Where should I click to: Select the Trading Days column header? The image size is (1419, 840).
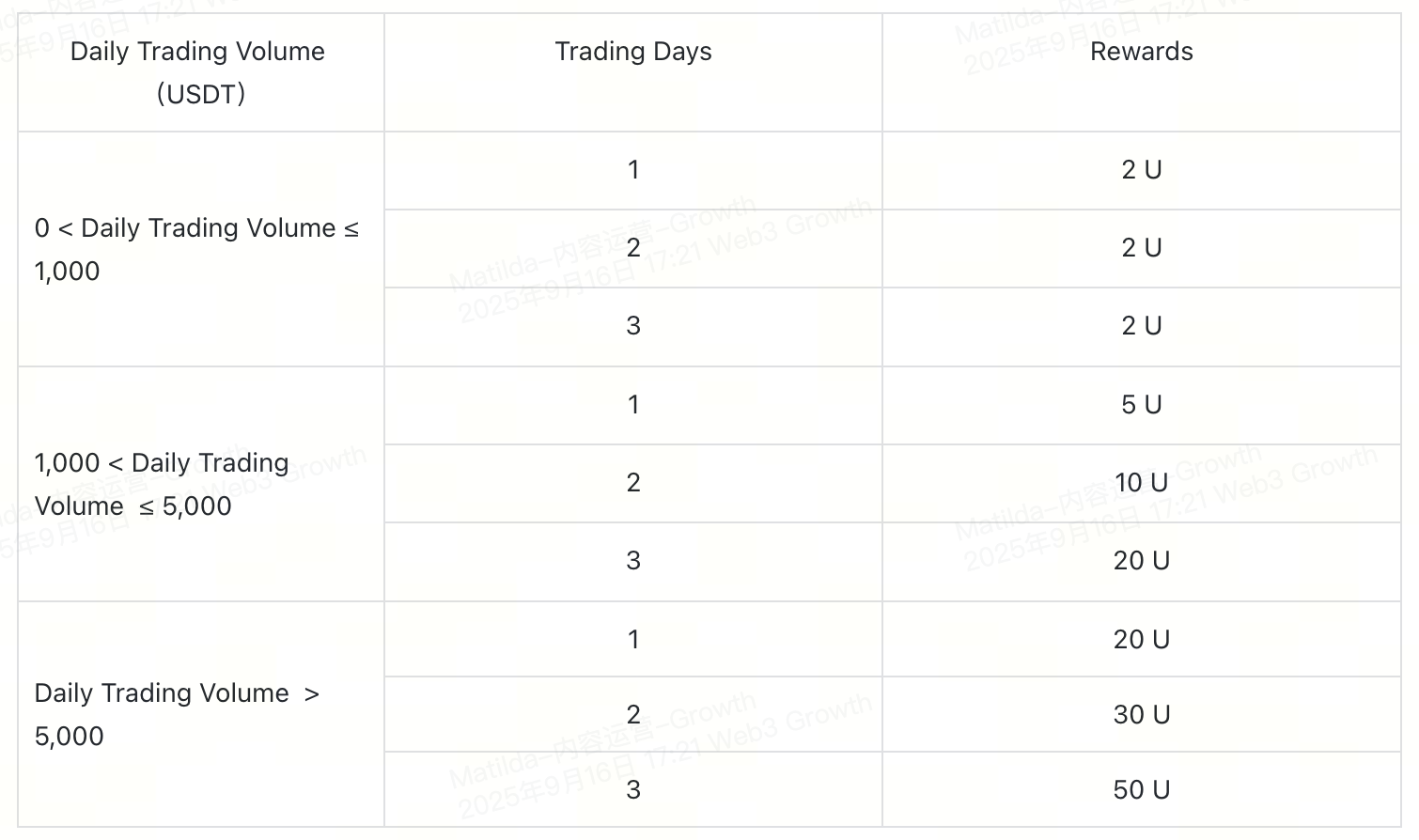(x=633, y=72)
